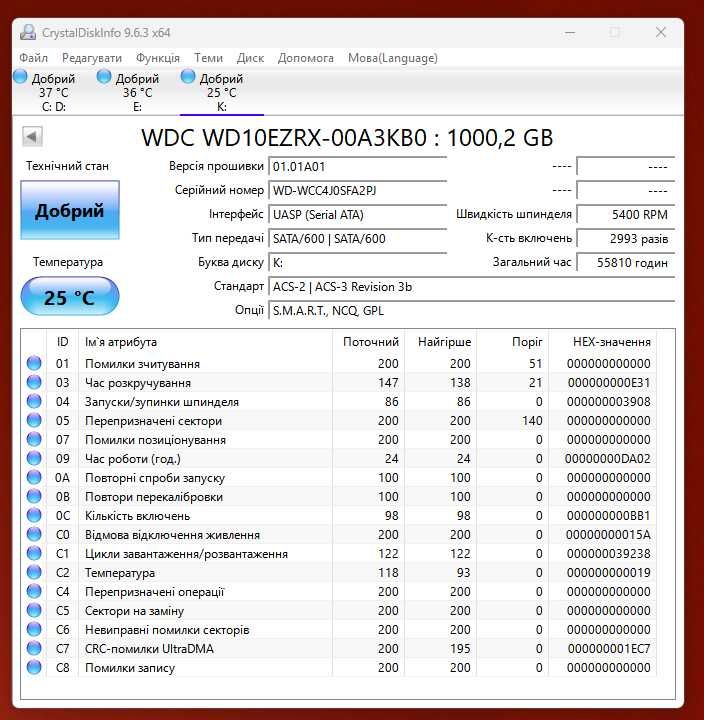Click the transfer mode field SATA/600 | SATA/600
Viewport: 704px width, 720px height.
point(357,238)
